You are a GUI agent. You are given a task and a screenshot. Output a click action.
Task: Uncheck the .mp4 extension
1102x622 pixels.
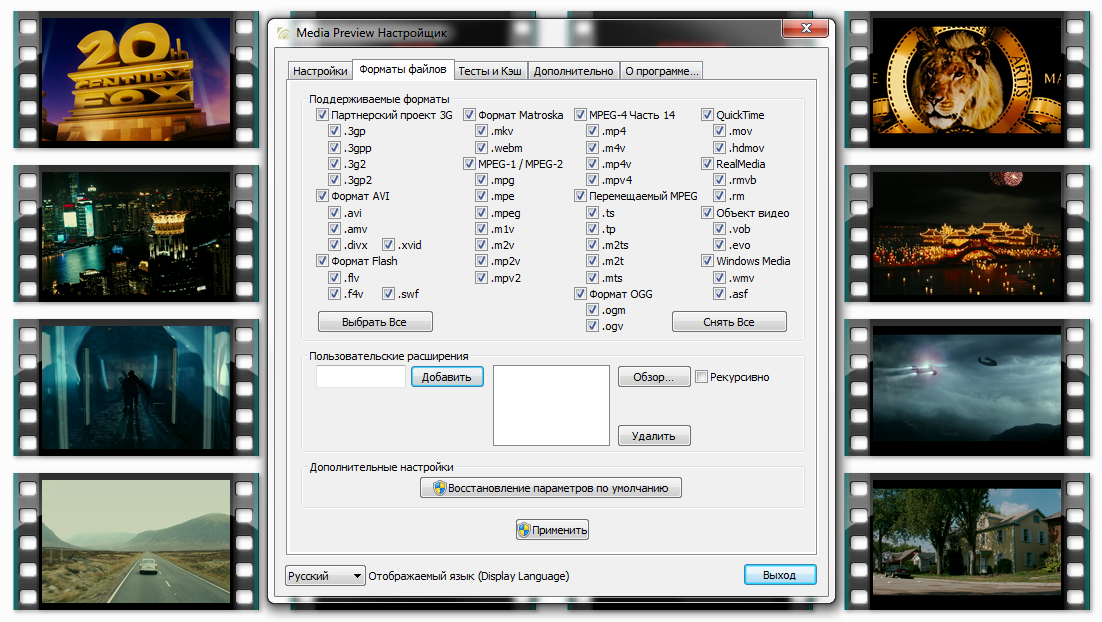click(x=592, y=131)
